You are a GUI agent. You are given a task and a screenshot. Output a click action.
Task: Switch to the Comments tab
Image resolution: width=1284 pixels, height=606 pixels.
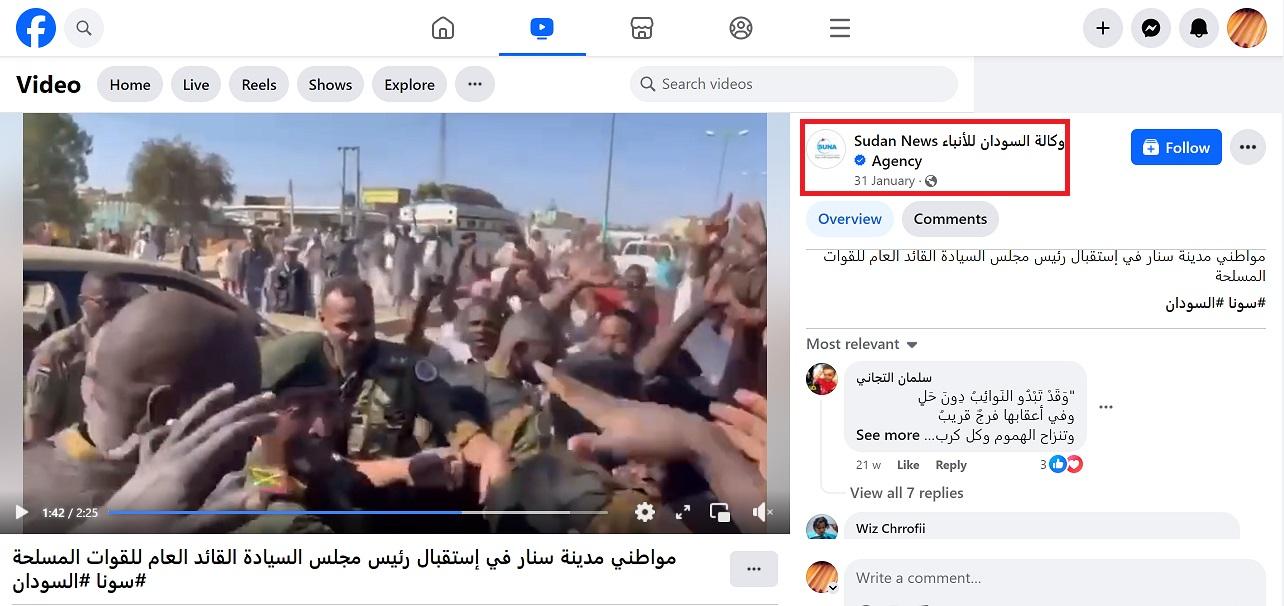click(950, 219)
